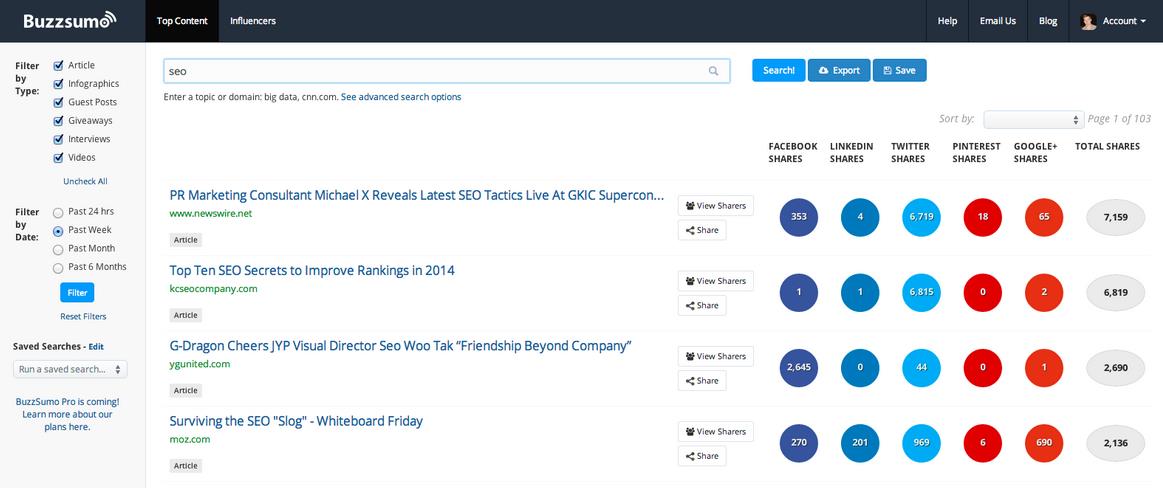Click Pinterest shares bubble 6
Viewport: 1163px width, 488px height.
tap(983, 443)
